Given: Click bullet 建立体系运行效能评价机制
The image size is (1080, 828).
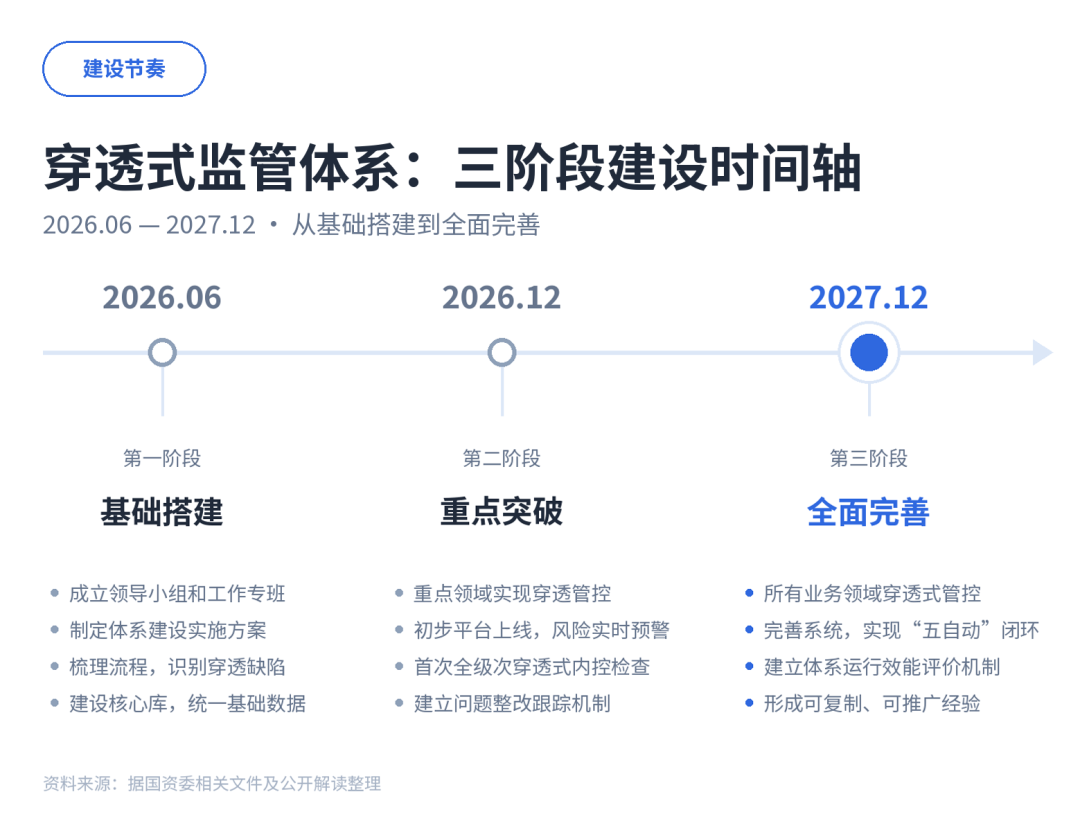Looking at the screenshot, I should point(882,667).
